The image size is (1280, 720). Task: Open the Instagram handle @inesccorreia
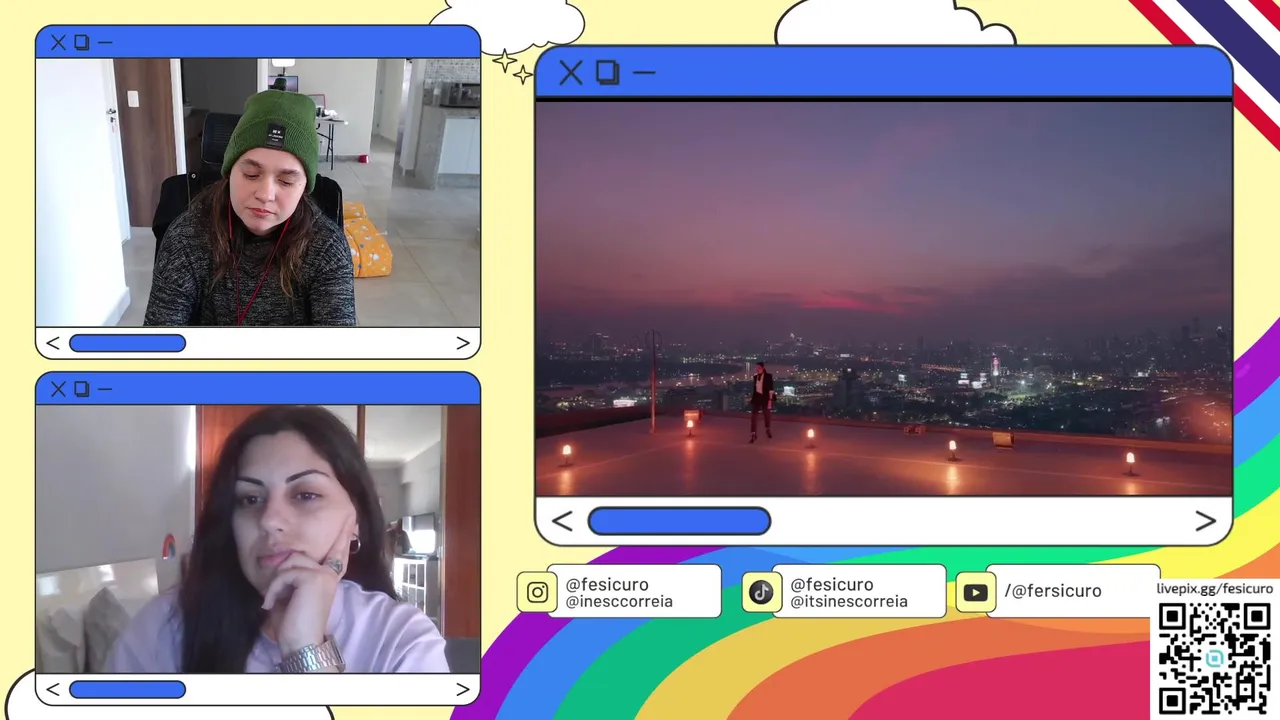coord(619,602)
